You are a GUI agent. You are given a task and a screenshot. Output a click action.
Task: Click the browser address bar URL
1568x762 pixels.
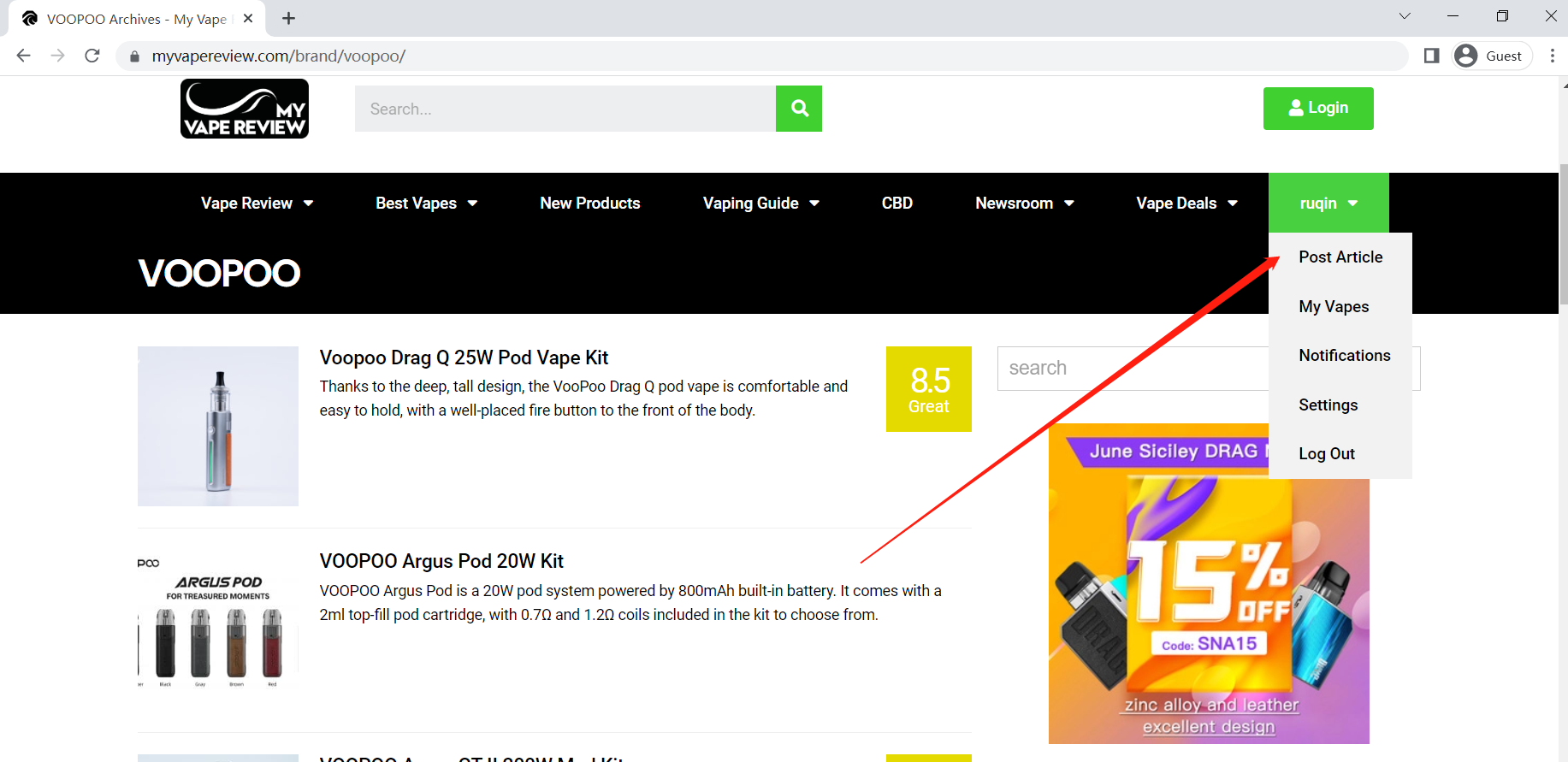coord(279,56)
